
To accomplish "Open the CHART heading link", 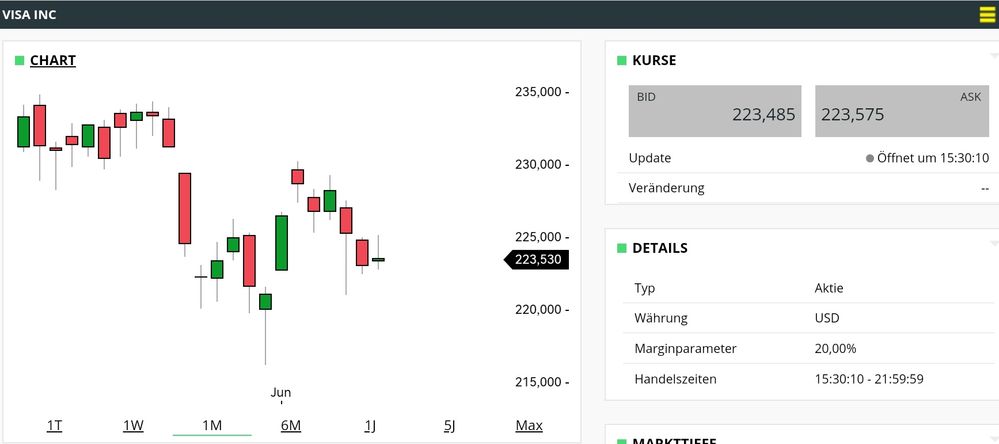I will [53, 61].
